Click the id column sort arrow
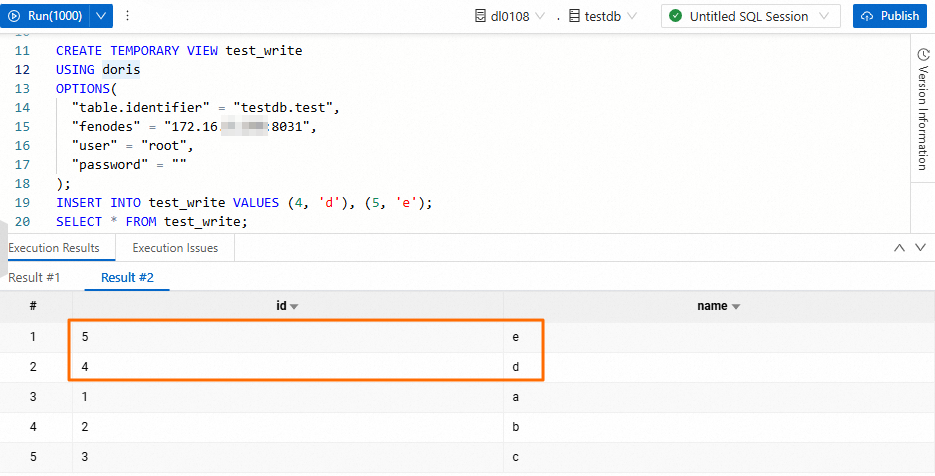Screen dimensions: 935x476 295,307
